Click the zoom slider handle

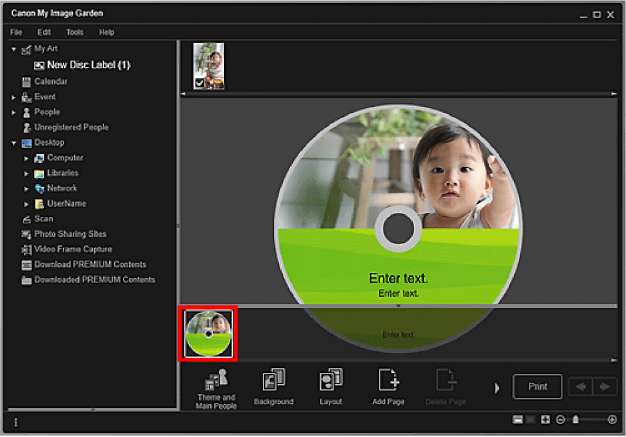pyautogui.click(x=575, y=420)
